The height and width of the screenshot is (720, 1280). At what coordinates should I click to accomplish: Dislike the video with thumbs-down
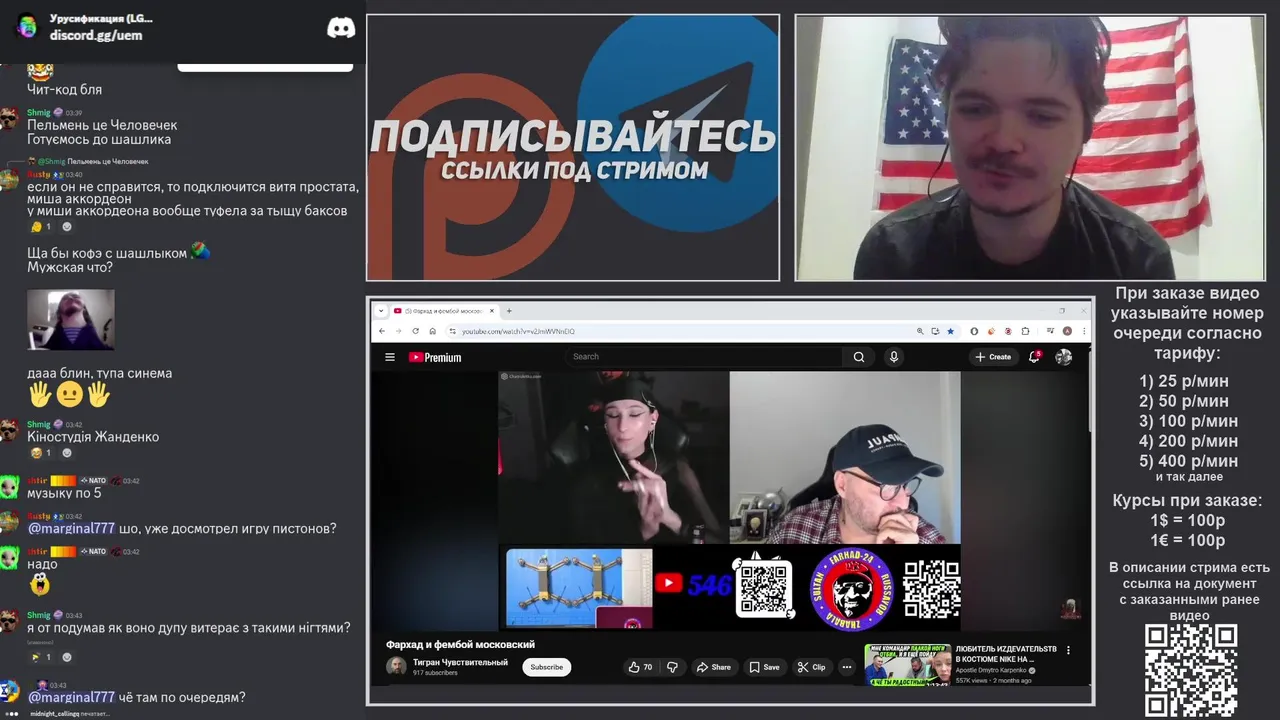pos(672,667)
